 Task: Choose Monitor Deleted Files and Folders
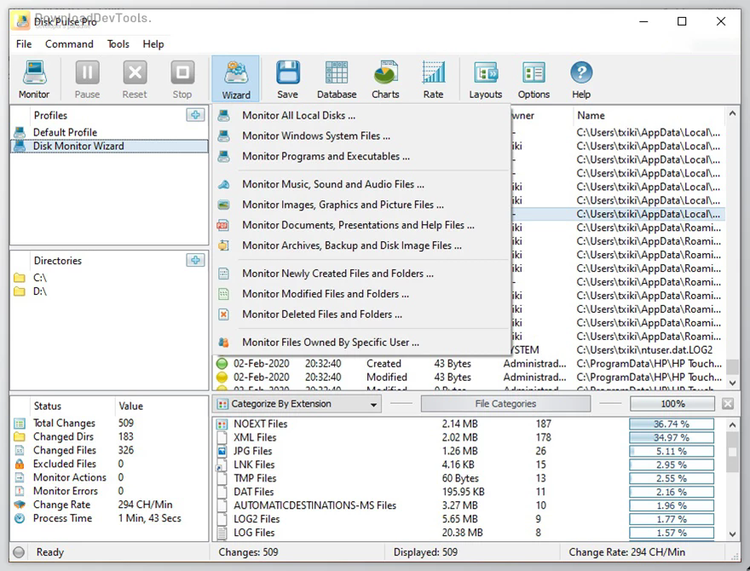point(361,314)
